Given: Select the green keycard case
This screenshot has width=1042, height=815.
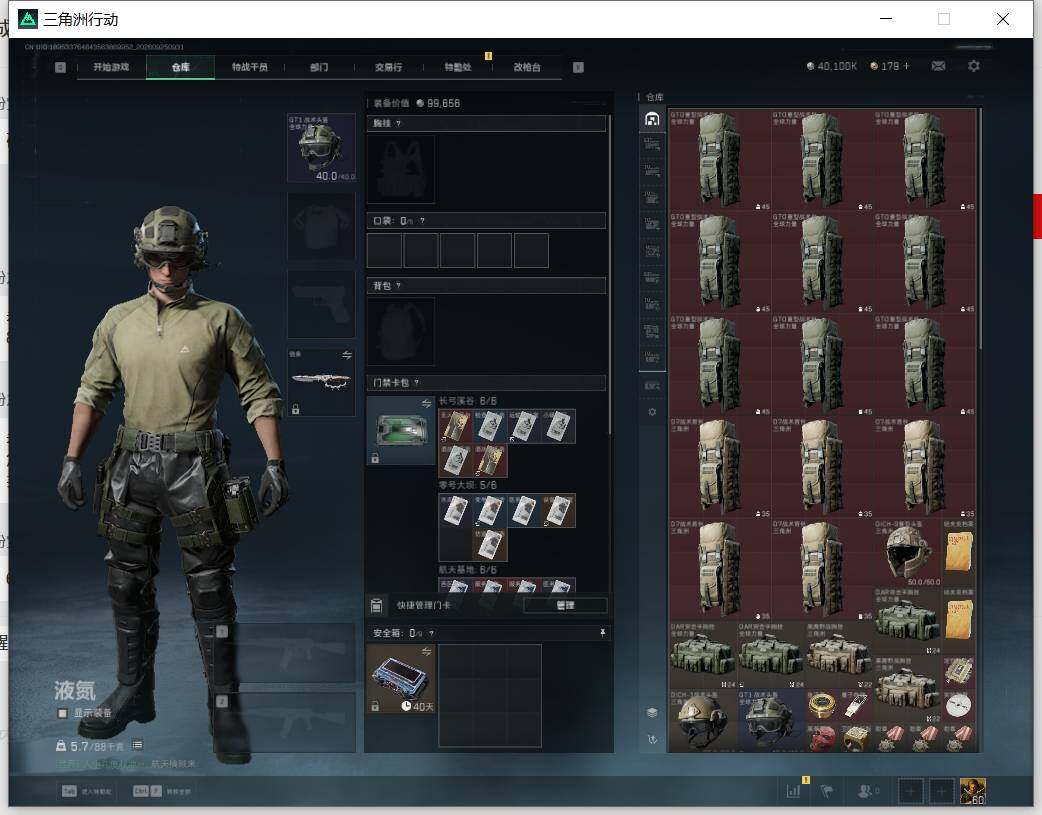Looking at the screenshot, I should pyautogui.click(x=401, y=430).
